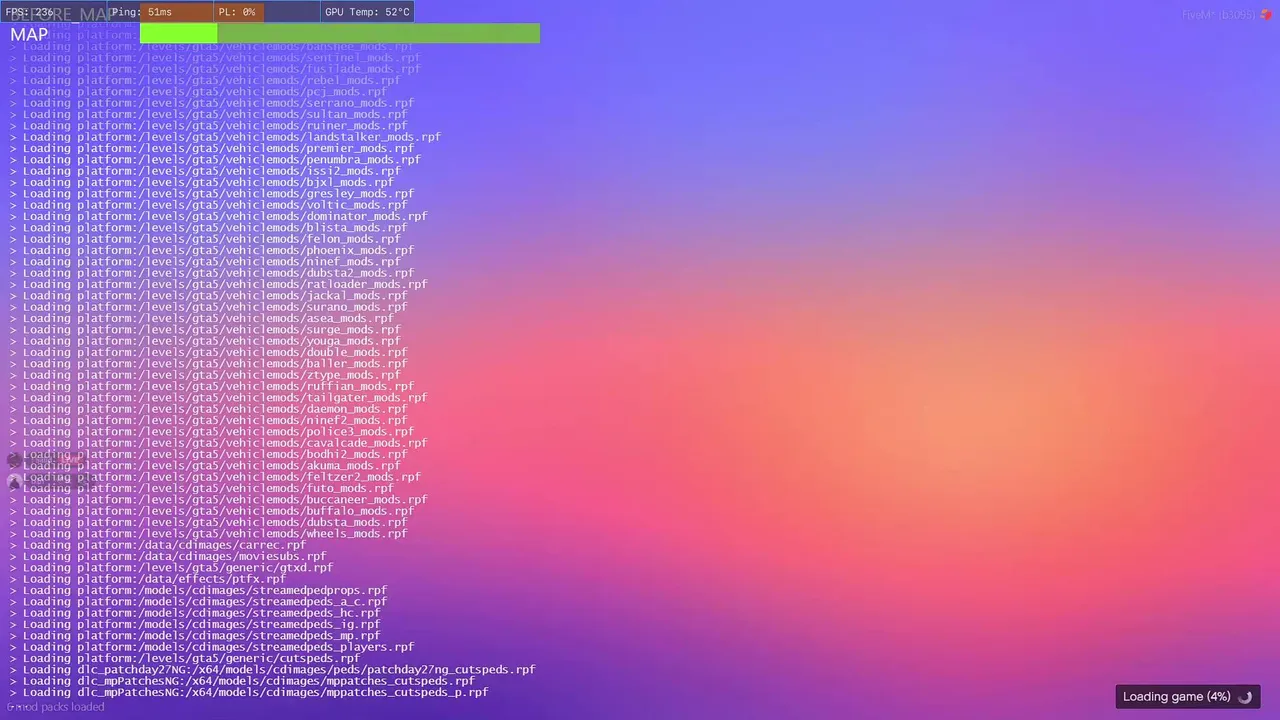
Task: Click the log line for tailgater_mods.rpf
Action: click(218, 397)
